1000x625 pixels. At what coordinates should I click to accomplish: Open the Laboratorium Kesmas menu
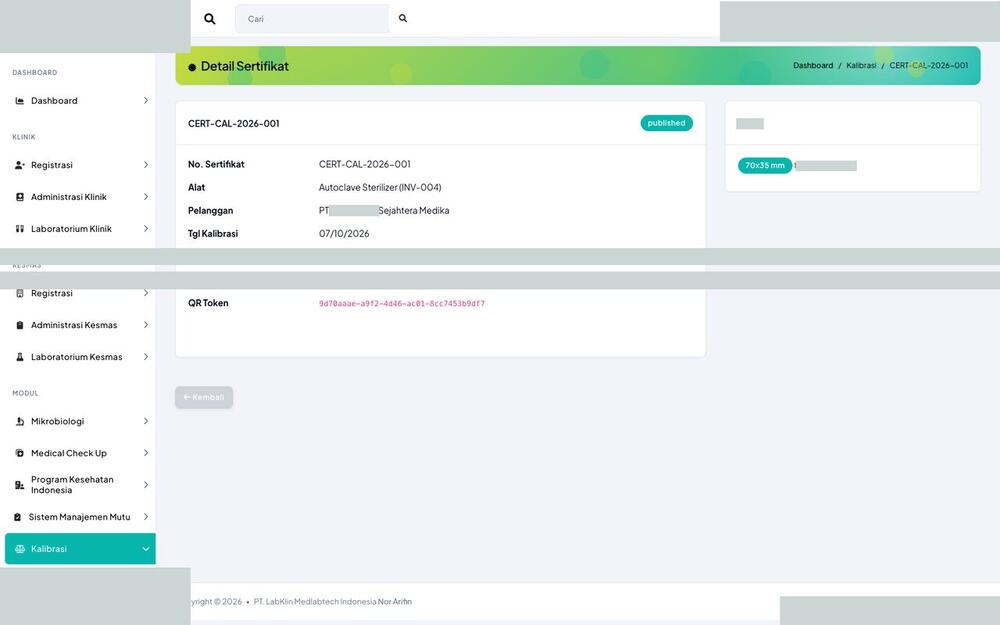[x=80, y=357]
